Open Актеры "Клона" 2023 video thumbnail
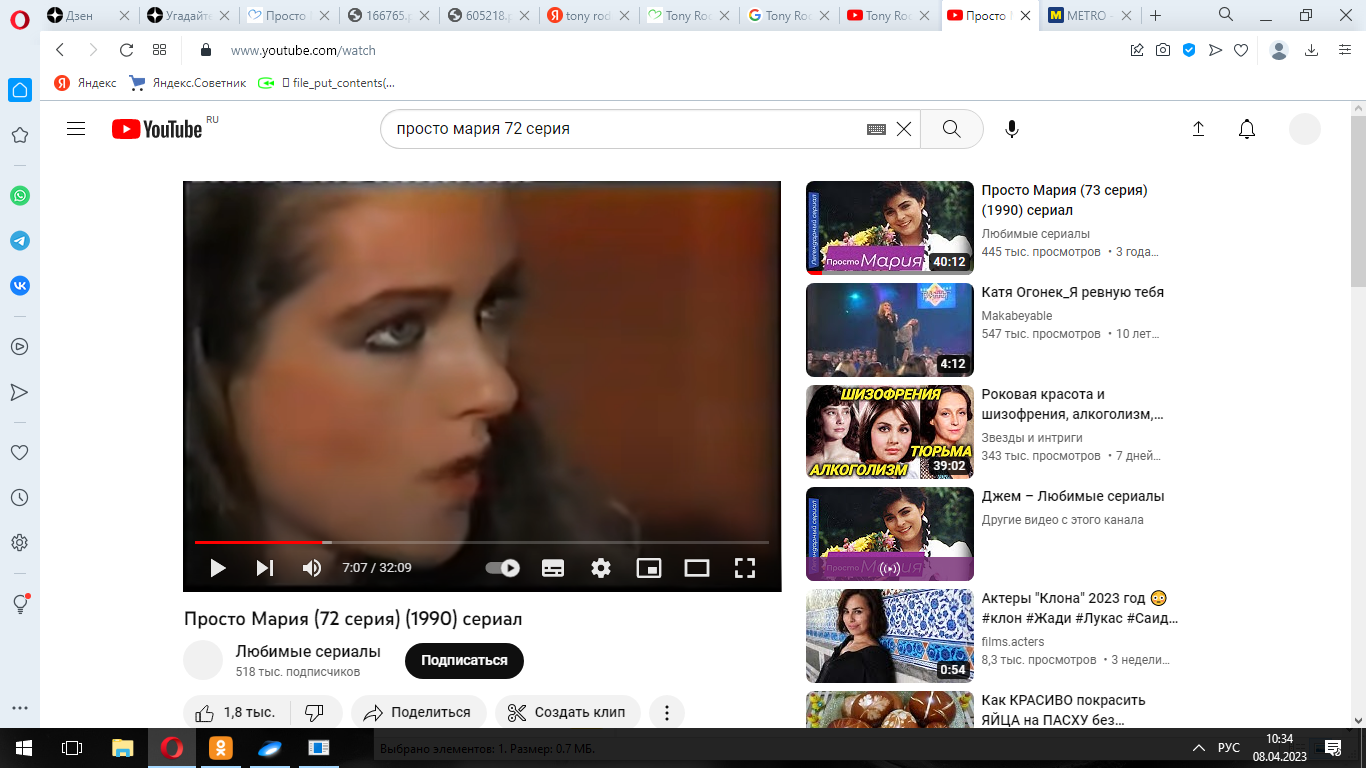Image resolution: width=1366 pixels, height=768 pixels. 889,635
